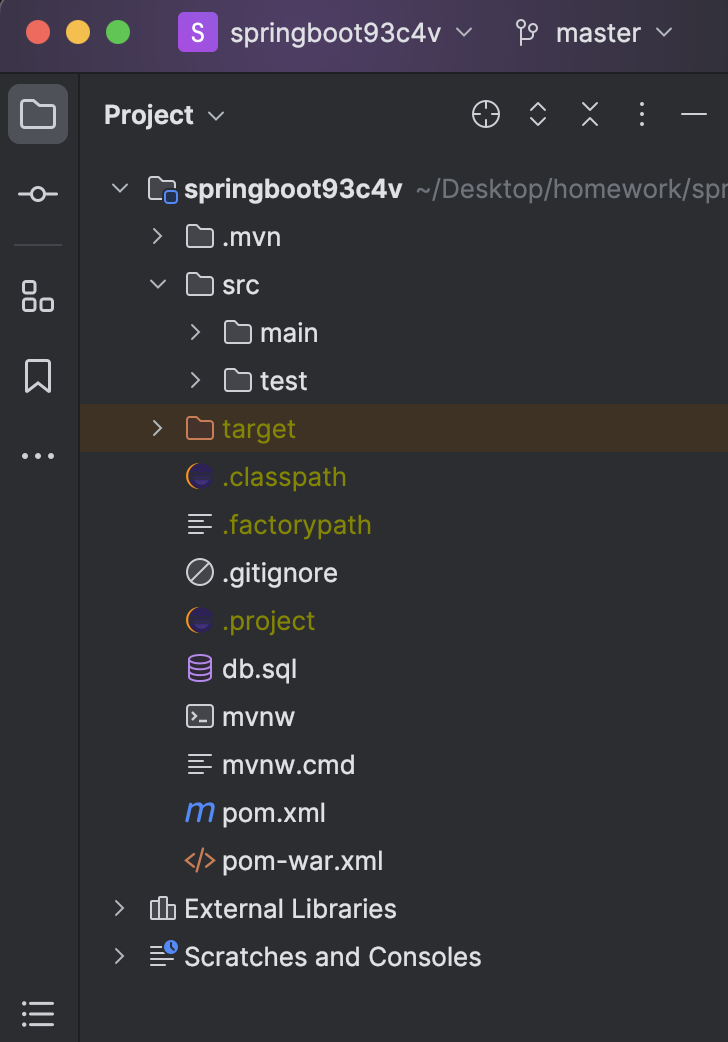Expand the .mvn folder
The width and height of the screenshot is (728, 1042).
coord(157,237)
